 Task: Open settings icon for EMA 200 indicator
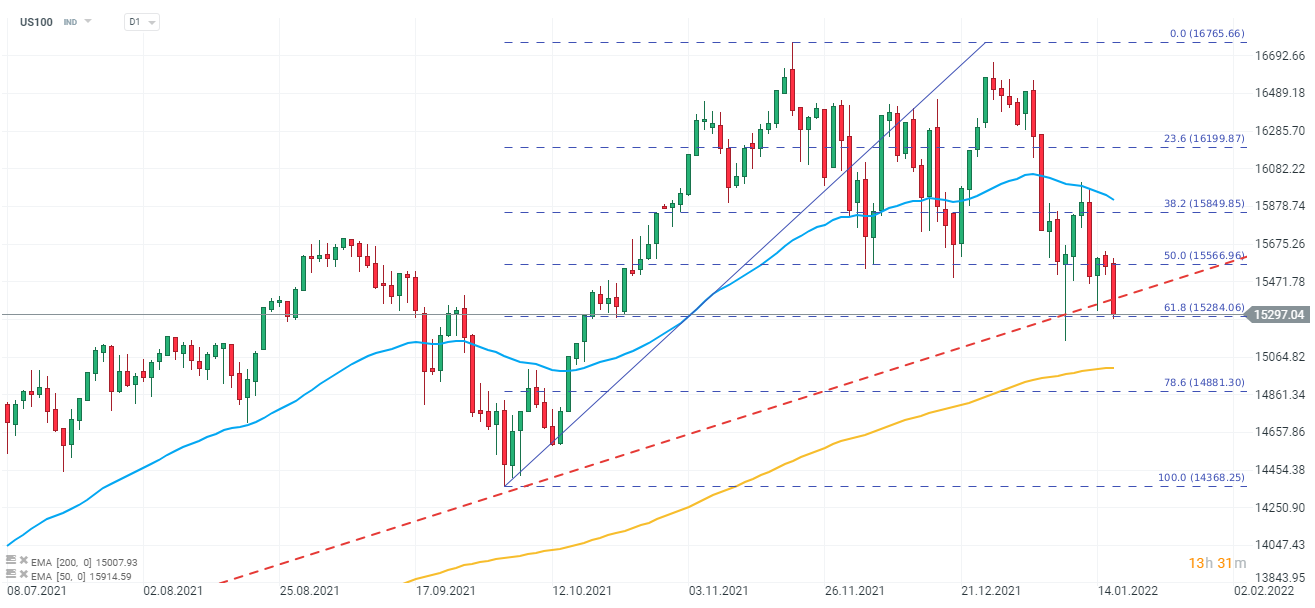pos(11,561)
